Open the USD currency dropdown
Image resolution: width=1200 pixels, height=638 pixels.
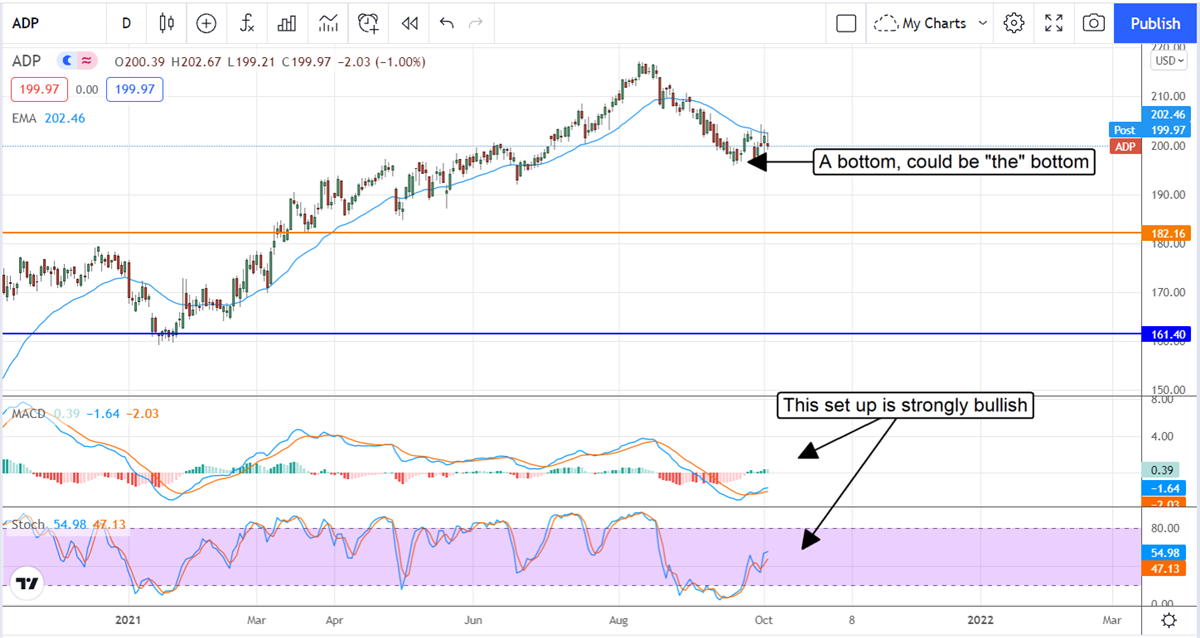1167,61
